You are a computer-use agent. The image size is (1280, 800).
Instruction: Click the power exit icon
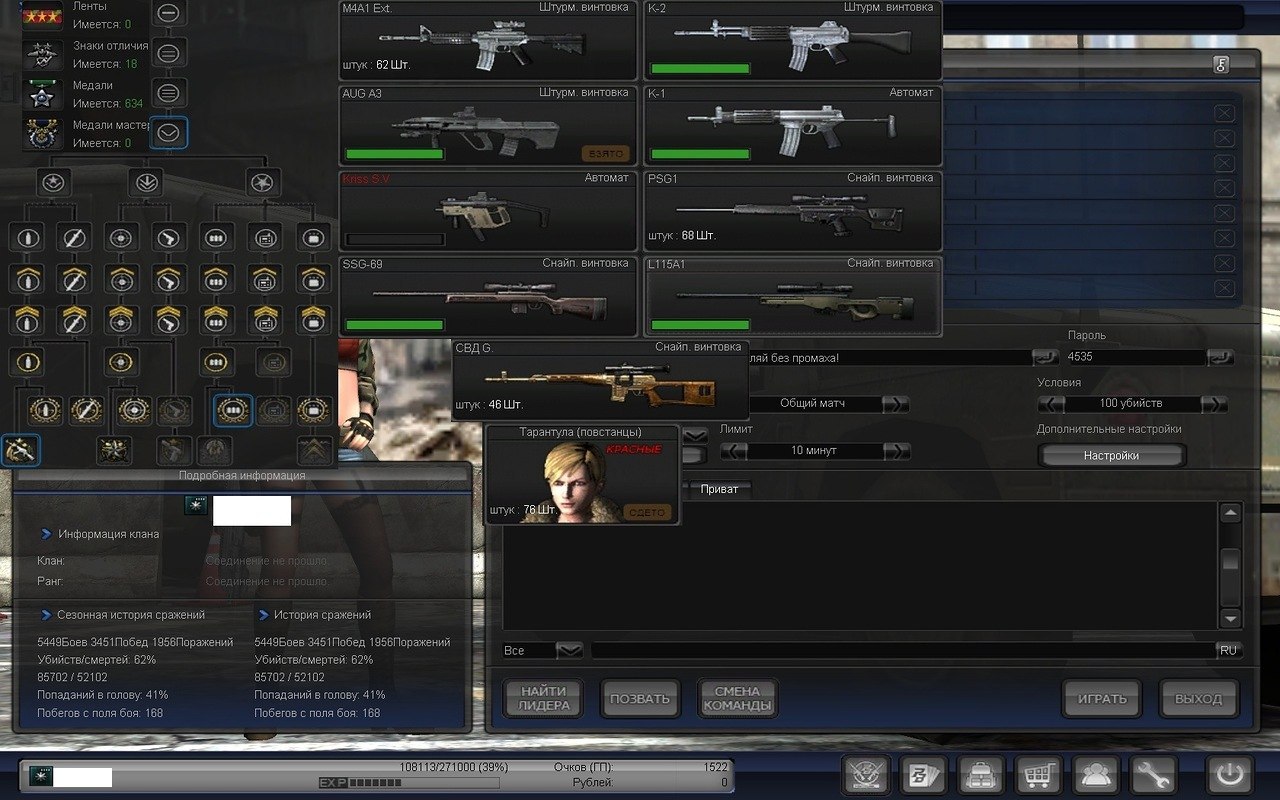[1229, 775]
